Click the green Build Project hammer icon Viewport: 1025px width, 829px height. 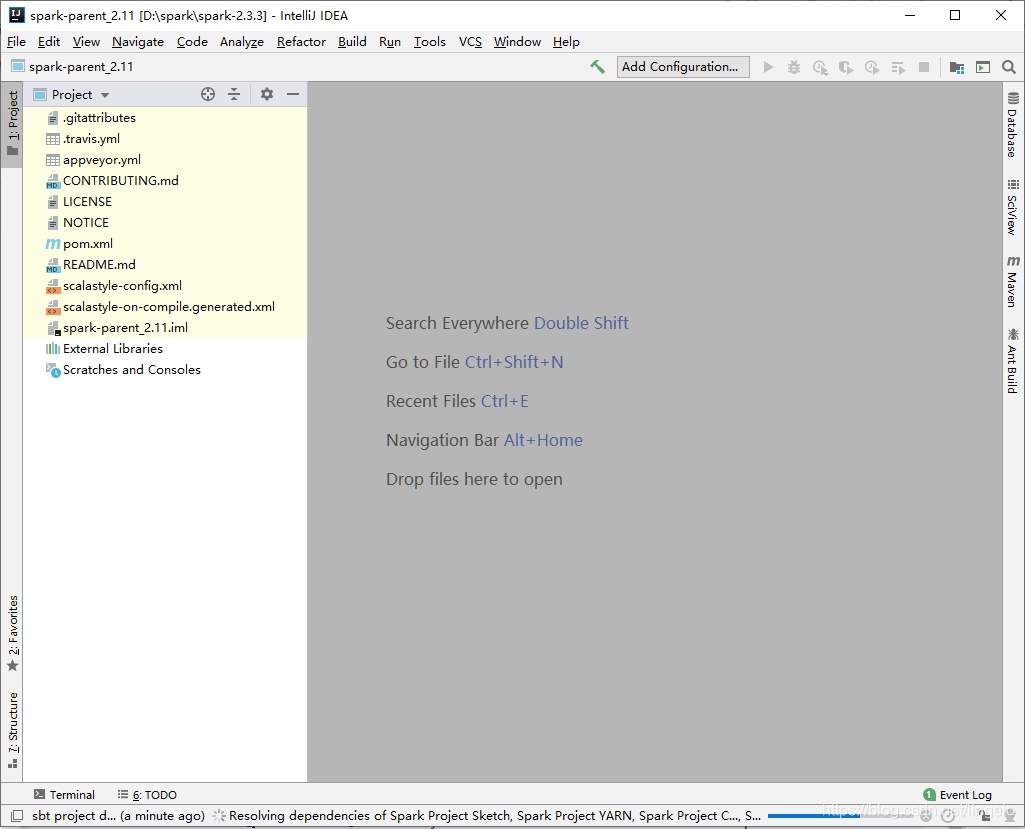click(597, 67)
